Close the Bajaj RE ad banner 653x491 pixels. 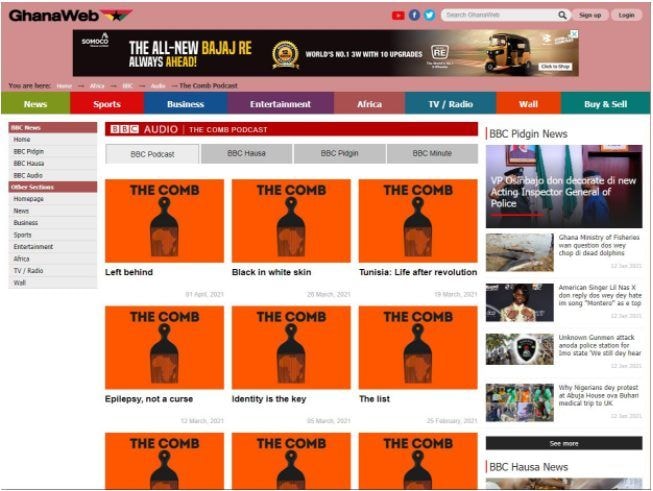click(x=574, y=33)
